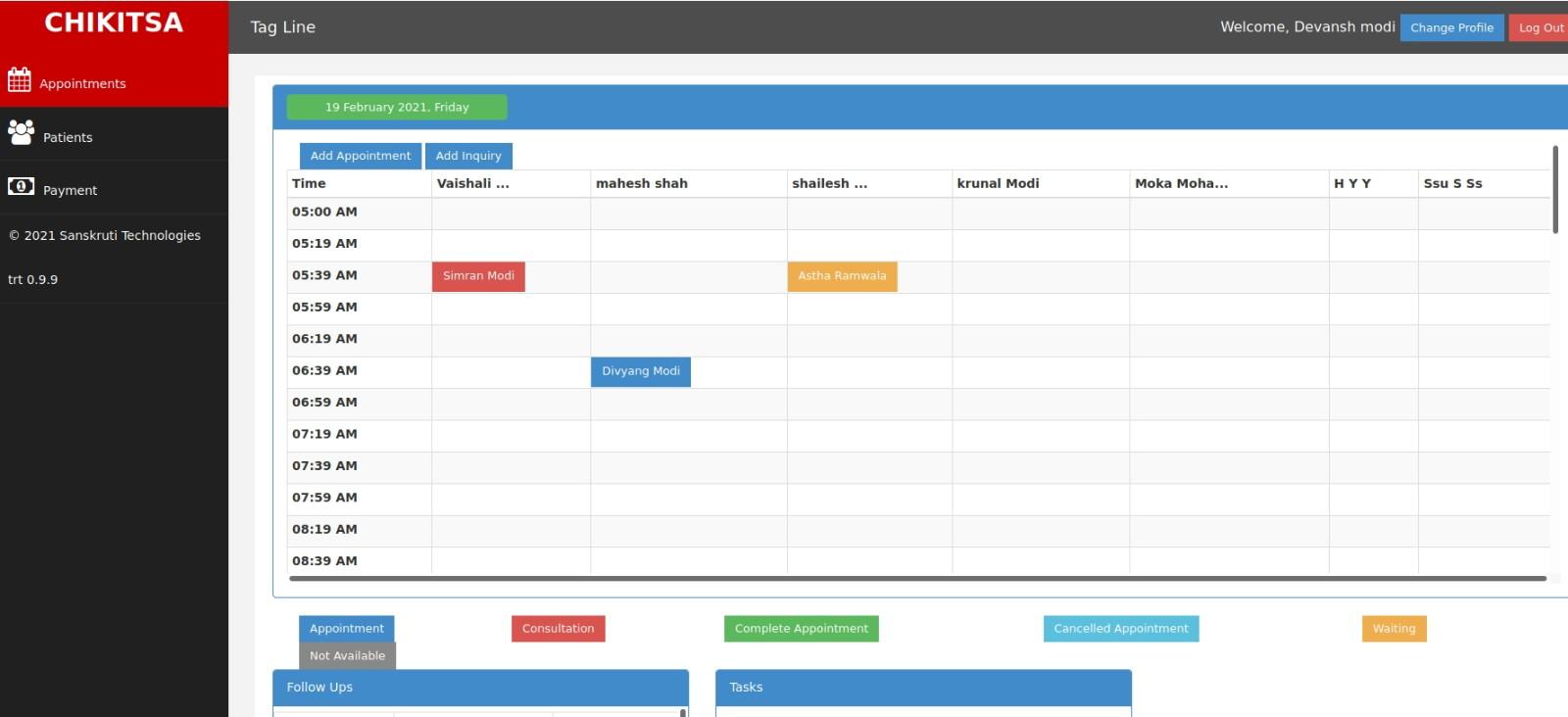Open Patients in the sidebar
1568x717 pixels.
click(114, 136)
